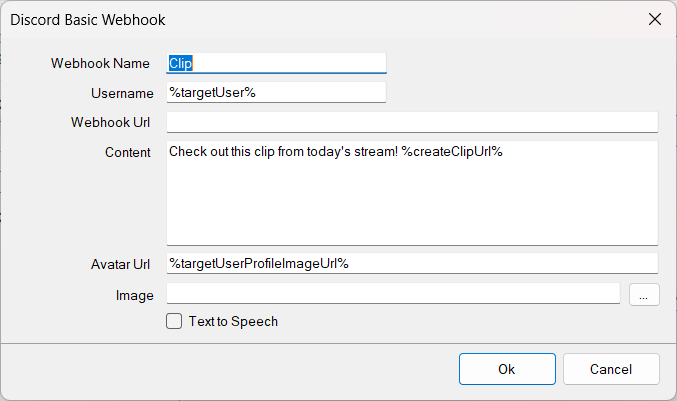Click the browse button next to Image
The width and height of the screenshot is (677, 401).
point(644,295)
